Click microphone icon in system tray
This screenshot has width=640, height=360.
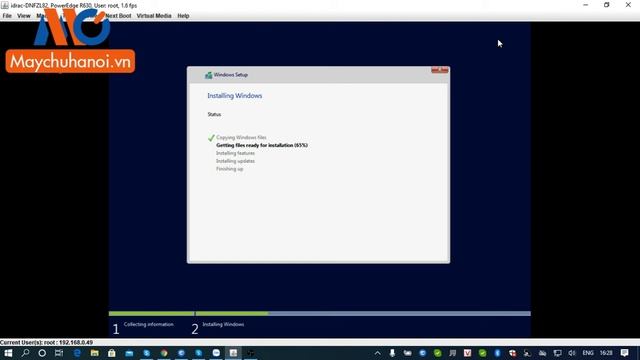pos(392,353)
